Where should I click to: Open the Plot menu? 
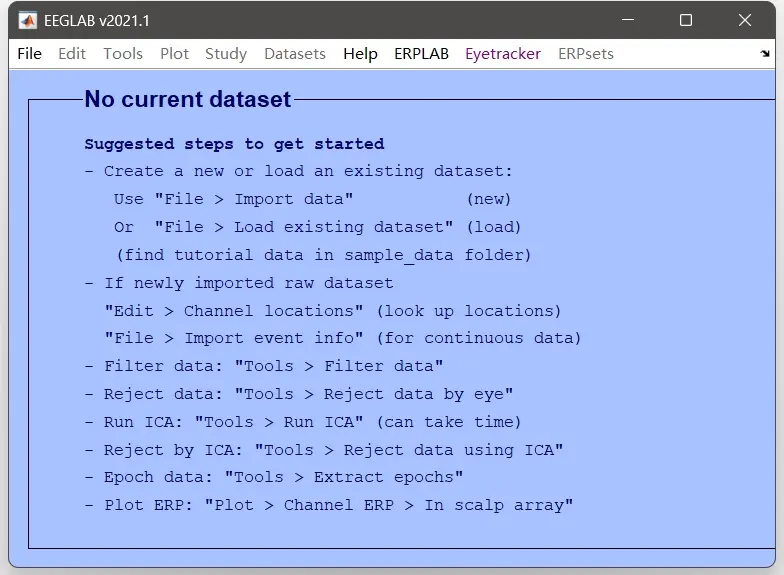[x=174, y=54]
